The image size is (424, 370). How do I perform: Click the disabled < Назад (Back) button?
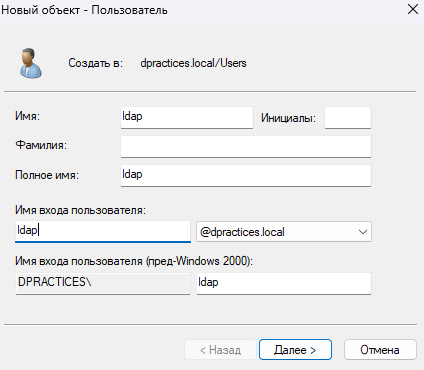(220, 350)
